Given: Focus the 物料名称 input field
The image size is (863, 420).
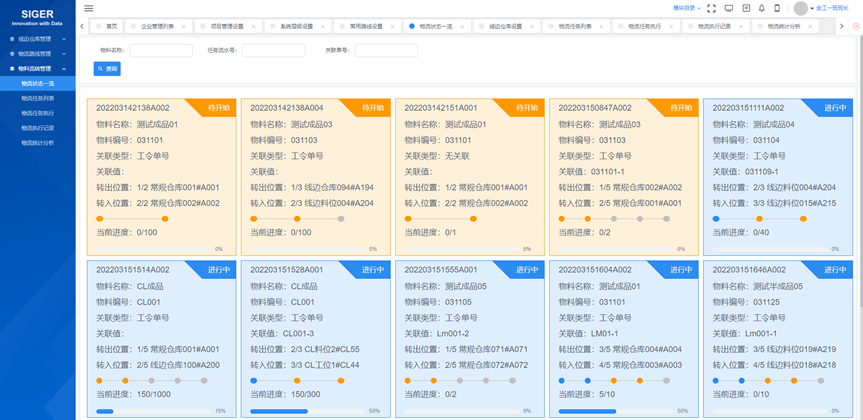Looking at the screenshot, I should 161,51.
